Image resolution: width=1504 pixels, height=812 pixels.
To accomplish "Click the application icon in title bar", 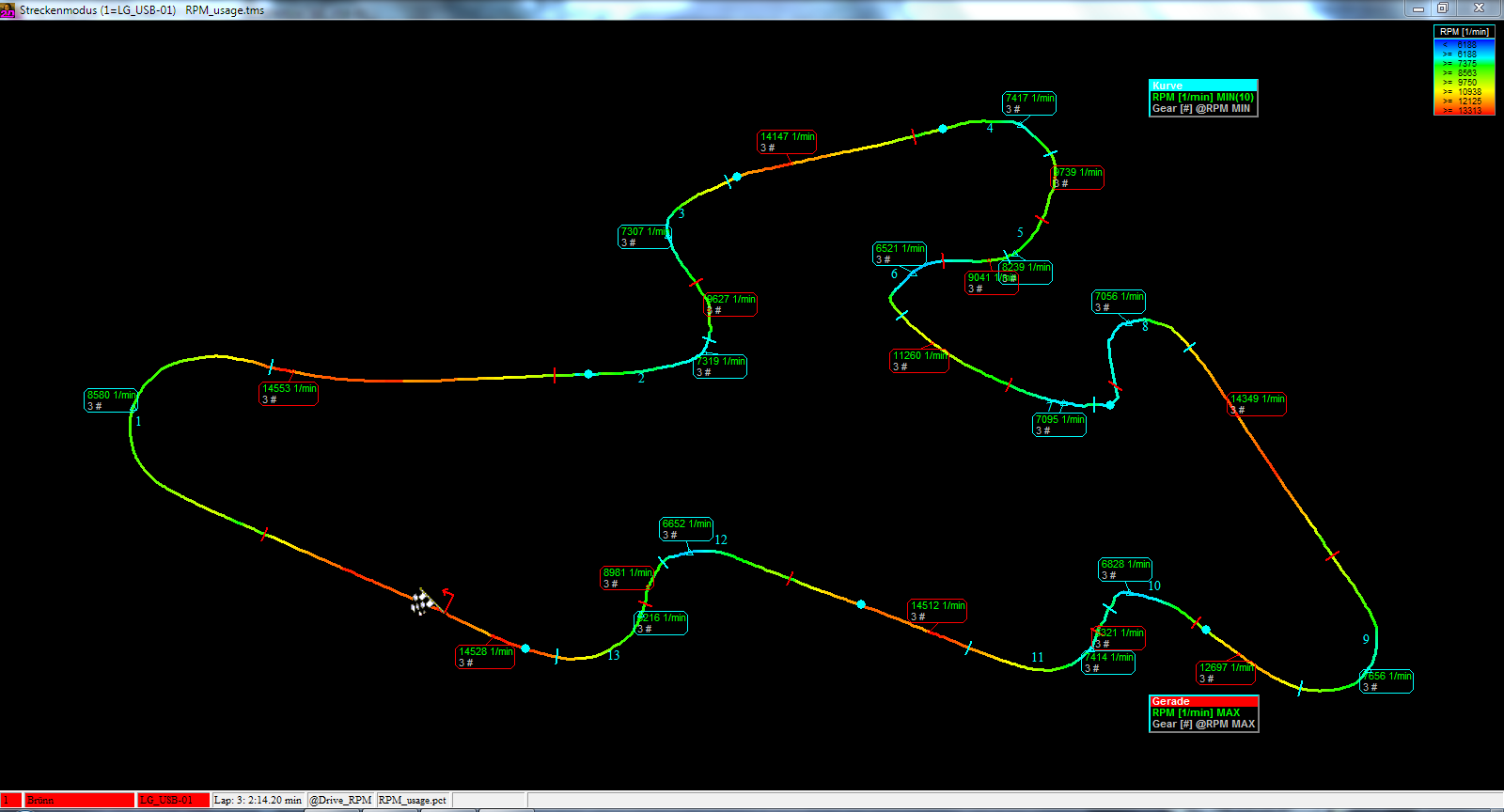I will tap(8, 9).
